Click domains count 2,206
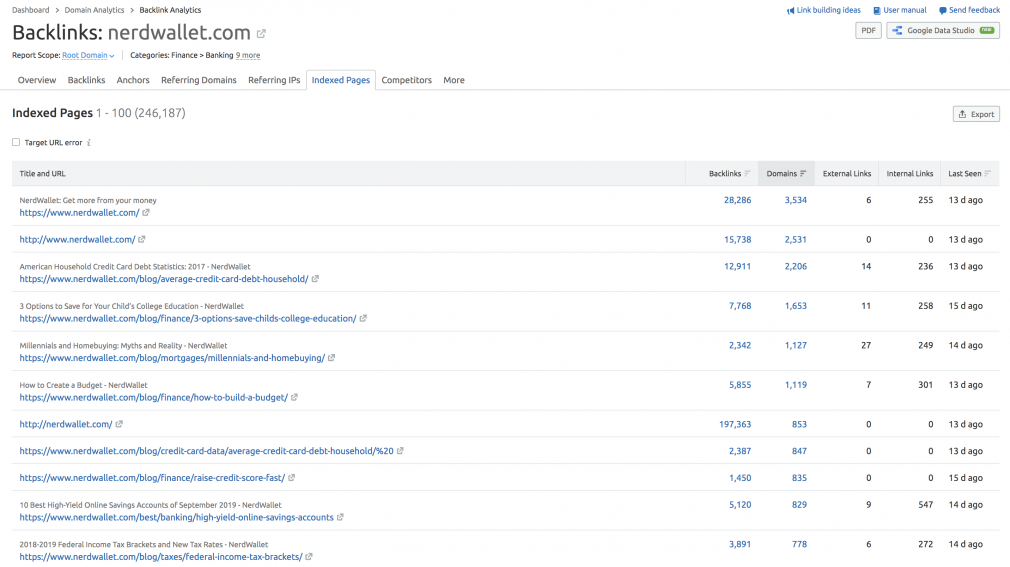 (796, 266)
